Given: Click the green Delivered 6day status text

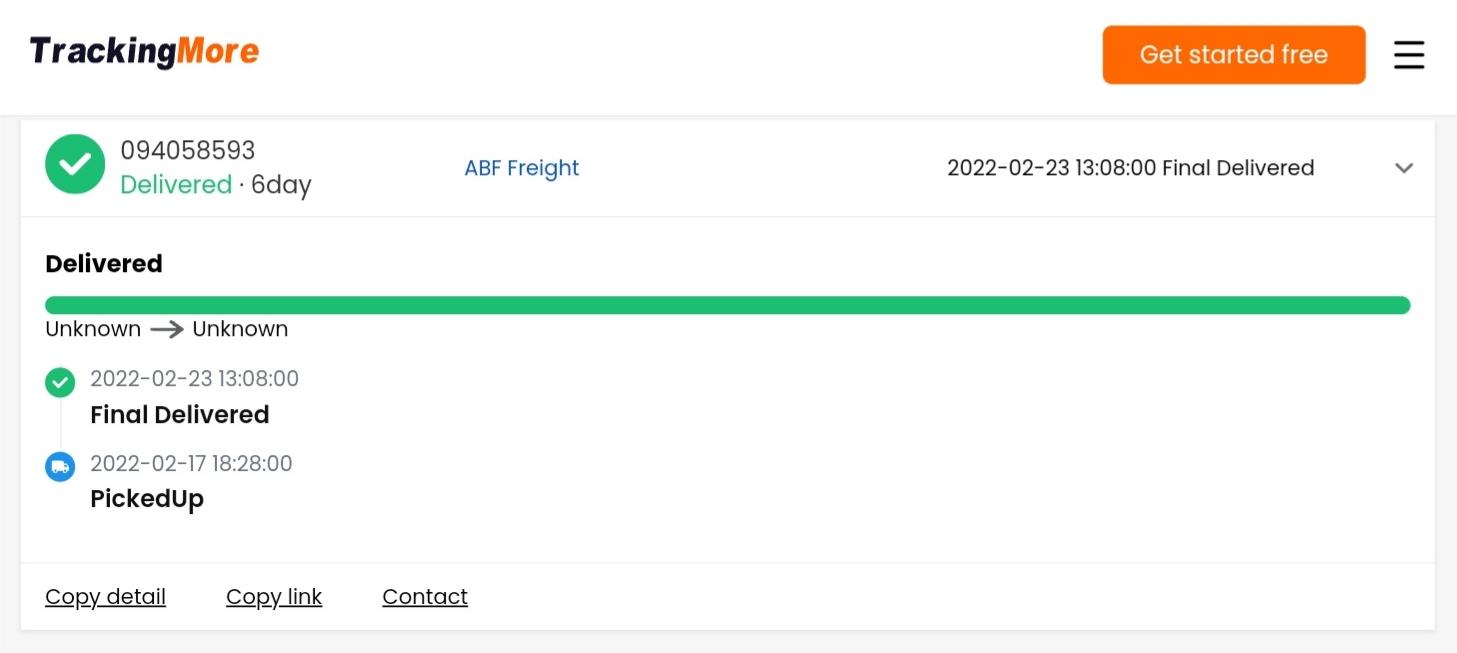Looking at the screenshot, I should [215, 185].
